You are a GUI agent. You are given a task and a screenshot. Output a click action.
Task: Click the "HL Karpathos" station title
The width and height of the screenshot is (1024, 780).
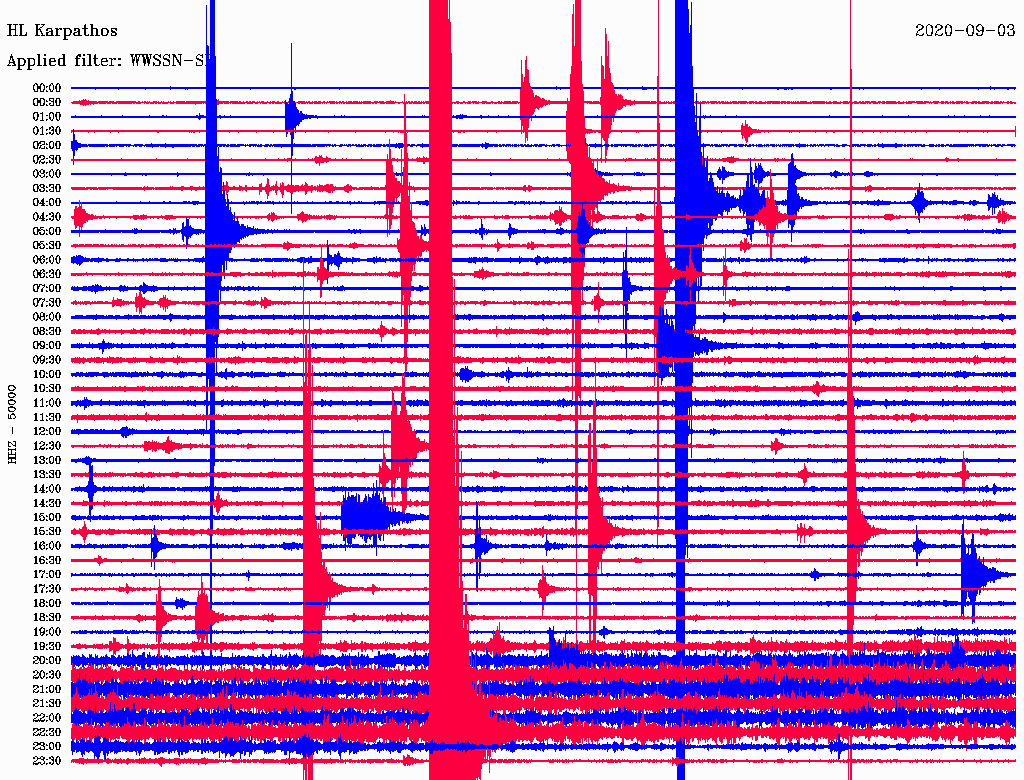pos(62,31)
